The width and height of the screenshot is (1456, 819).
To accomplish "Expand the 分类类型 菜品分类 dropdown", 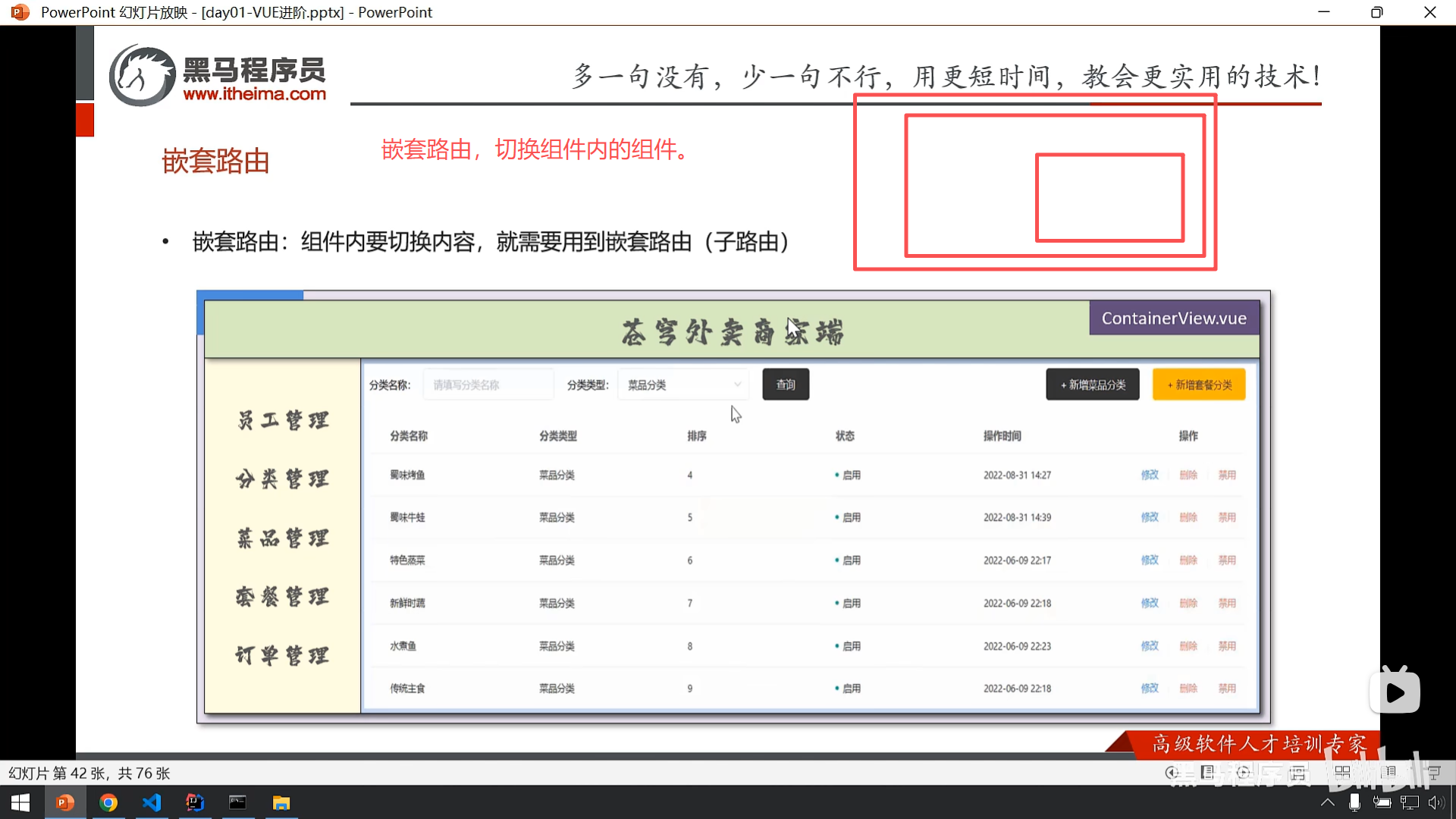I will pyautogui.click(x=683, y=385).
